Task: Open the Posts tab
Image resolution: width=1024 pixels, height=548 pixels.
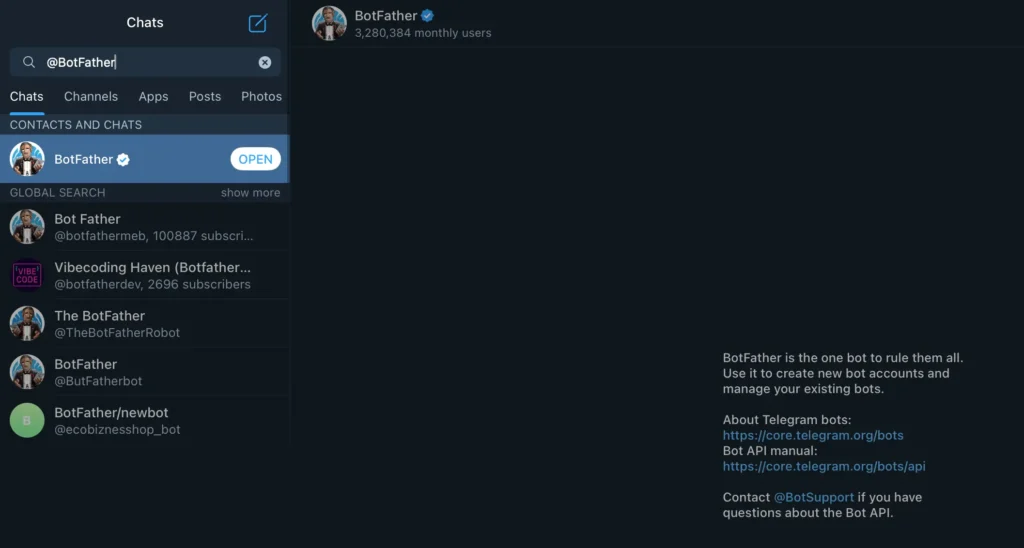Action: [205, 97]
